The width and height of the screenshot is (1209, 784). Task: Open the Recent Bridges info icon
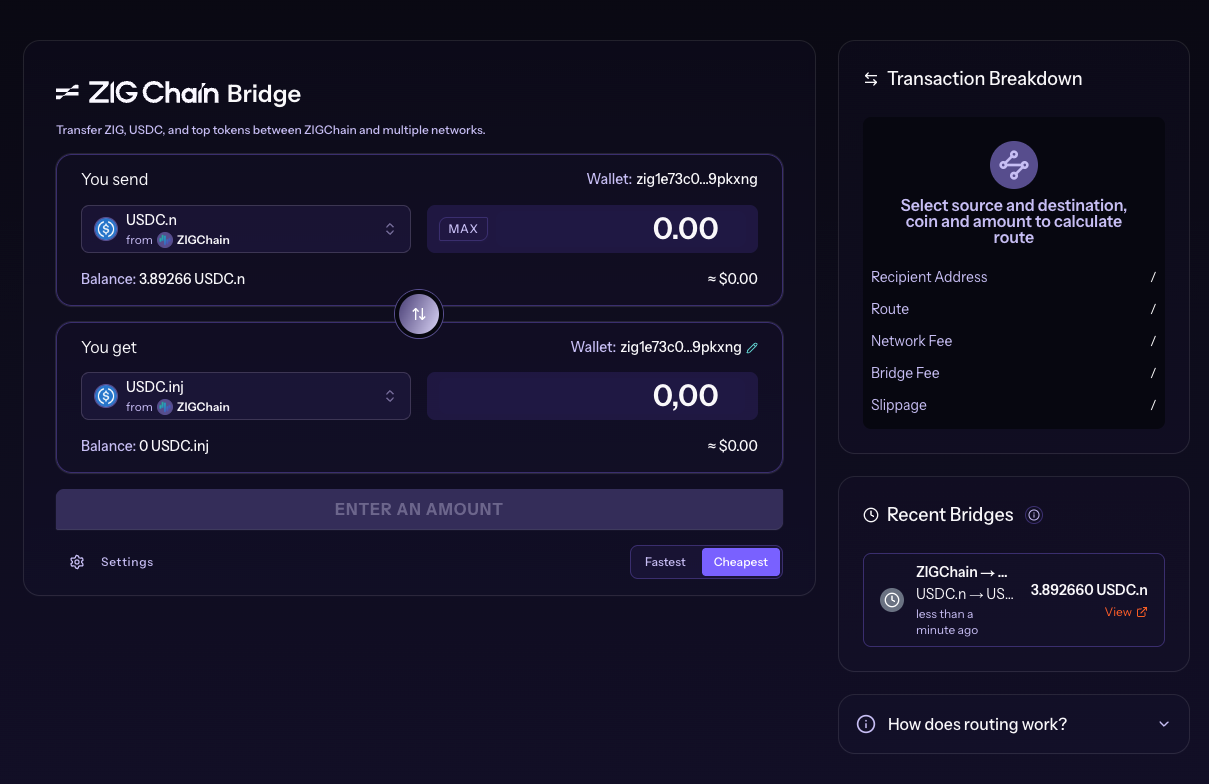tap(1035, 515)
